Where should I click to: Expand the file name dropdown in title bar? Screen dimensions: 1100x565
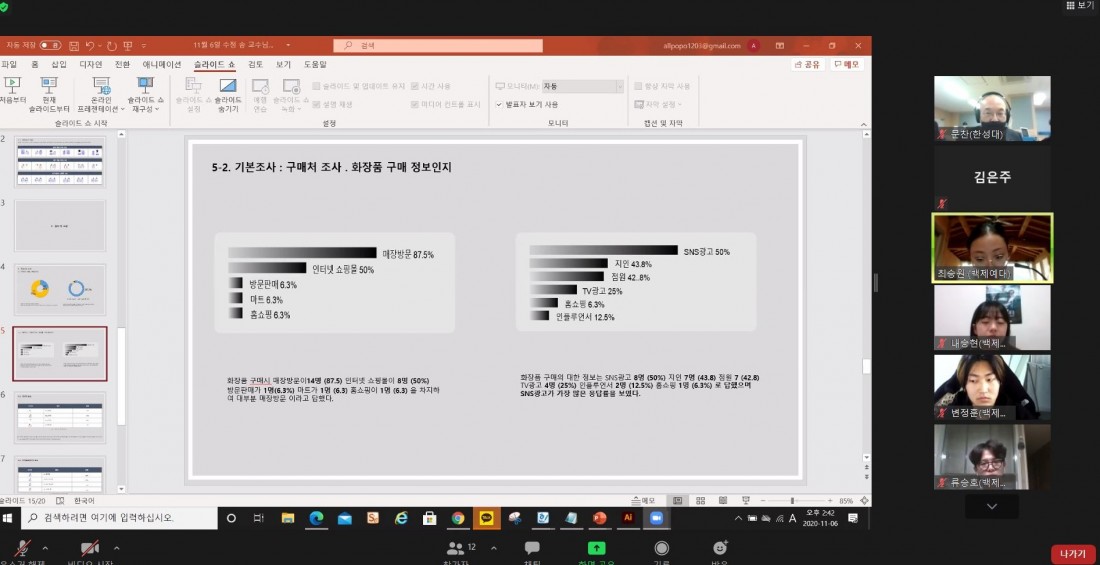click(x=288, y=46)
